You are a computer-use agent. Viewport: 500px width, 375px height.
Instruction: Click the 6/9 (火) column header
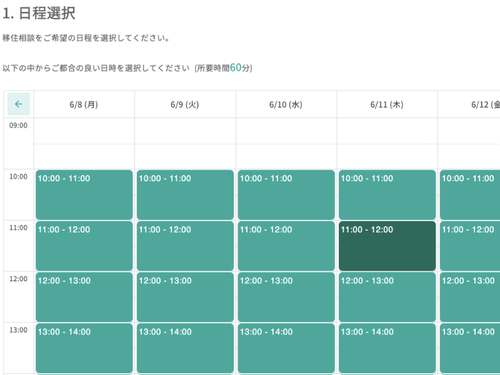185,104
